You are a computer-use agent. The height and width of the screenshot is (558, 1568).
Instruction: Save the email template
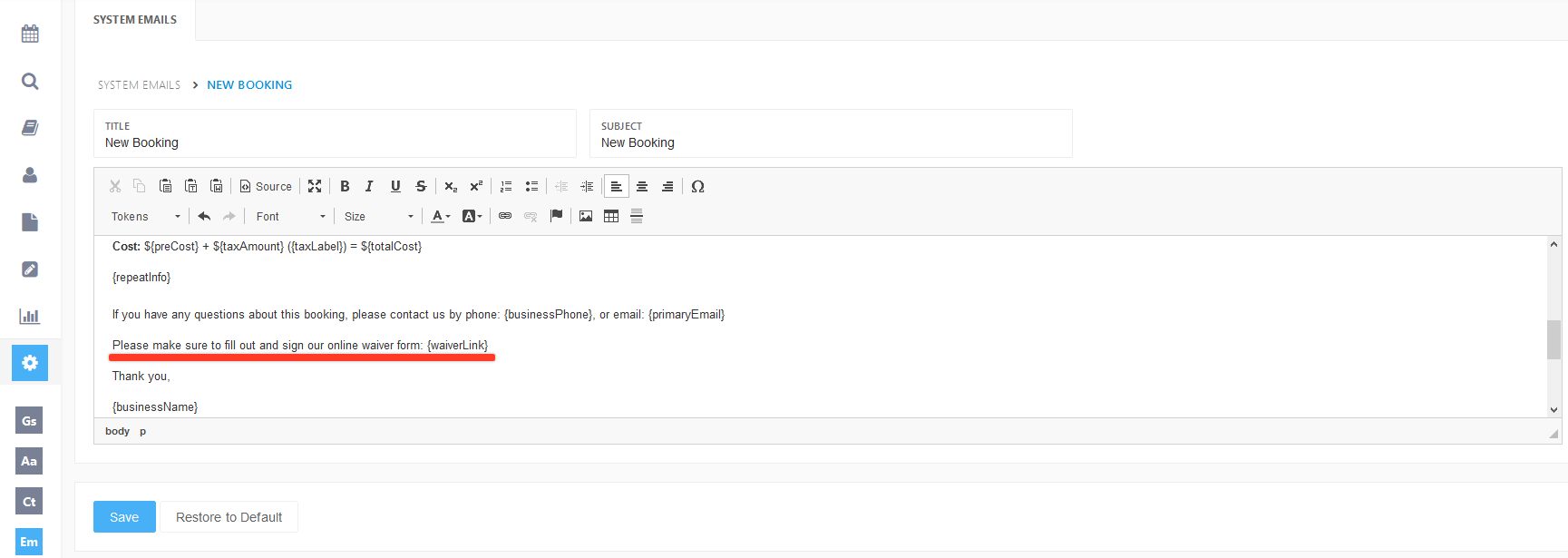coord(124,517)
